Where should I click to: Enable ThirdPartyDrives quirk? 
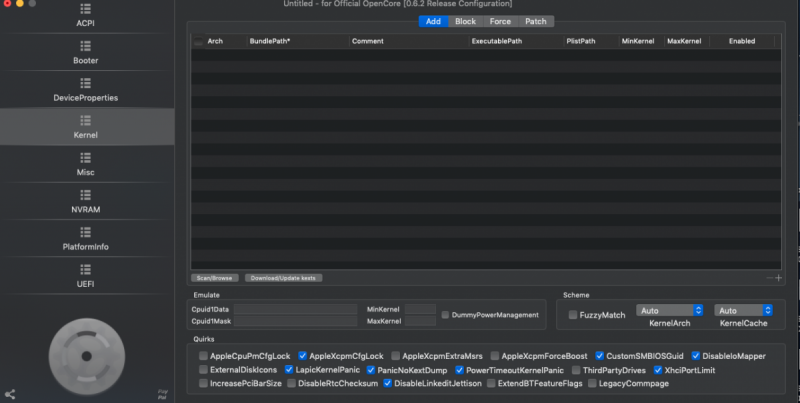(x=576, y=370)
